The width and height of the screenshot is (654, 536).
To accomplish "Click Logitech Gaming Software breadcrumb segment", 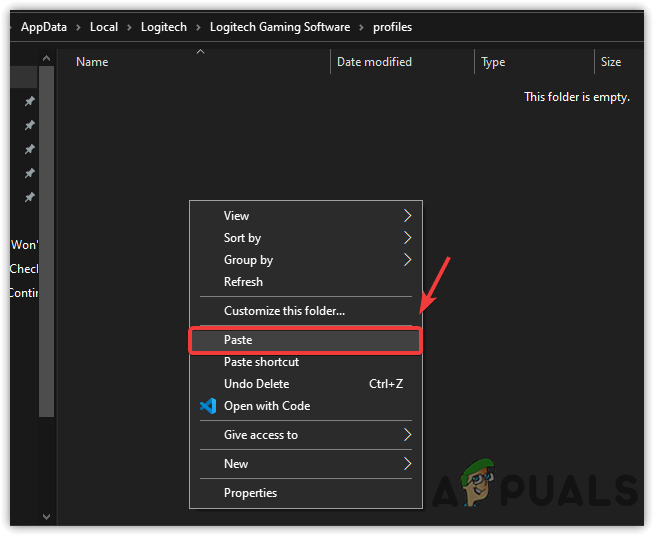I will pyautogui.click(x=280, y=27).
